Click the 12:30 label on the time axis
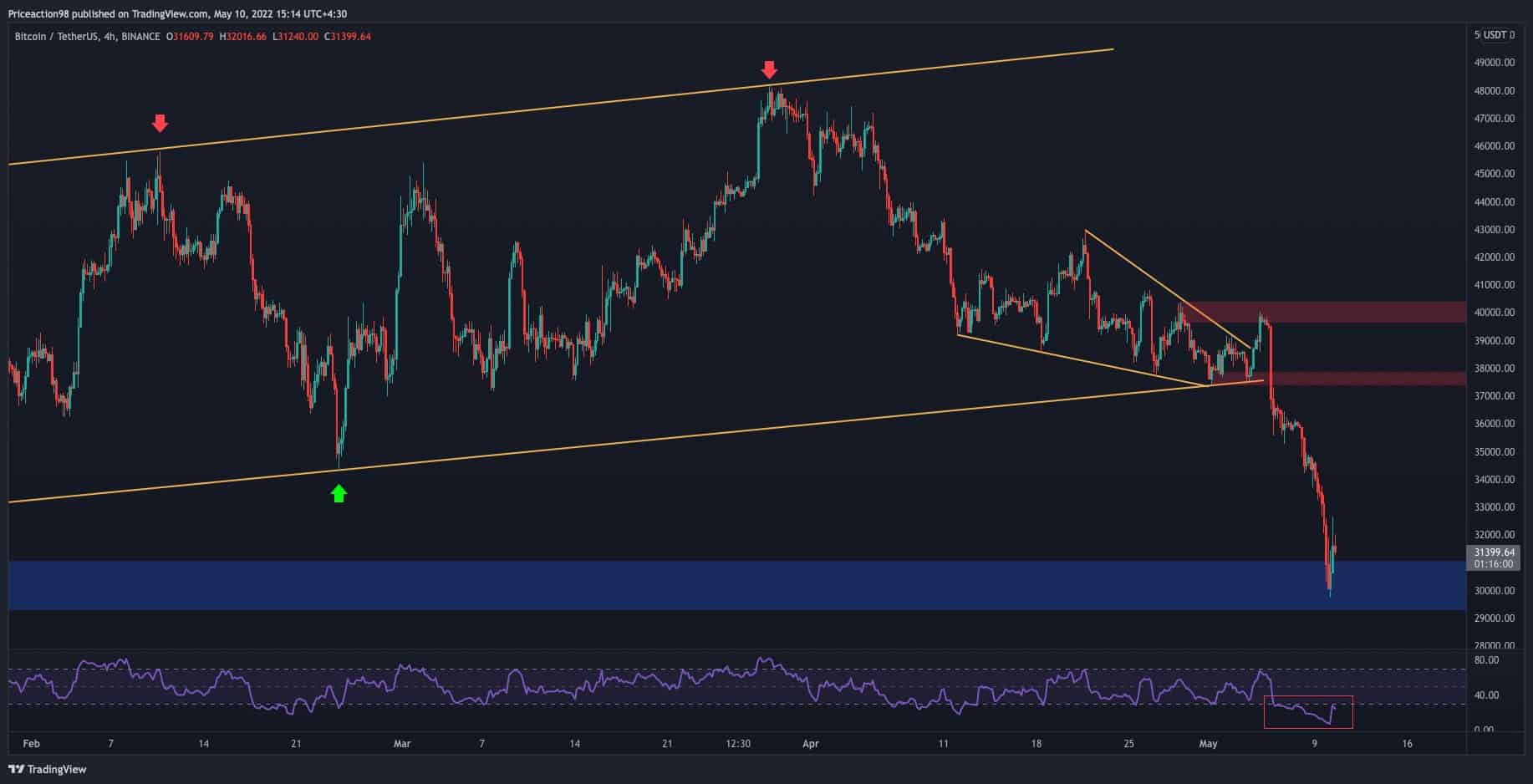Image resolution: width=1533 pixels, height=784 pixels. [x=738, y=744]
